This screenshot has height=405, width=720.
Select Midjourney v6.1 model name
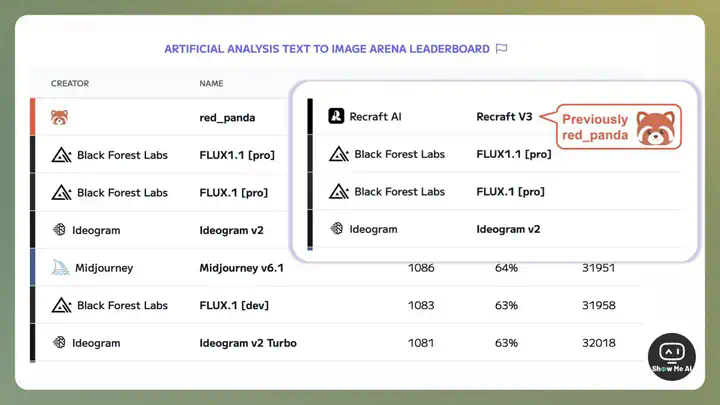[242, 268]
